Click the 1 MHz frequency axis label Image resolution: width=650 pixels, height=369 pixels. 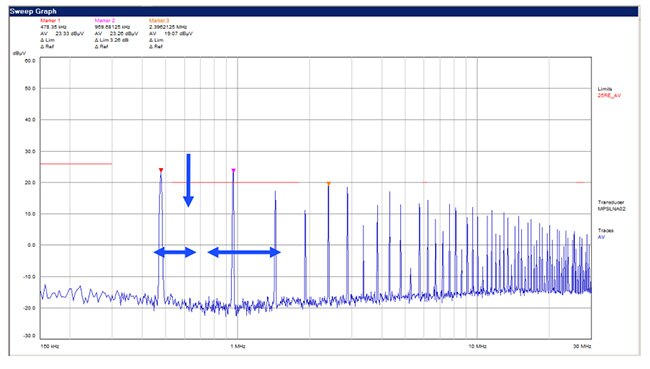238,346
